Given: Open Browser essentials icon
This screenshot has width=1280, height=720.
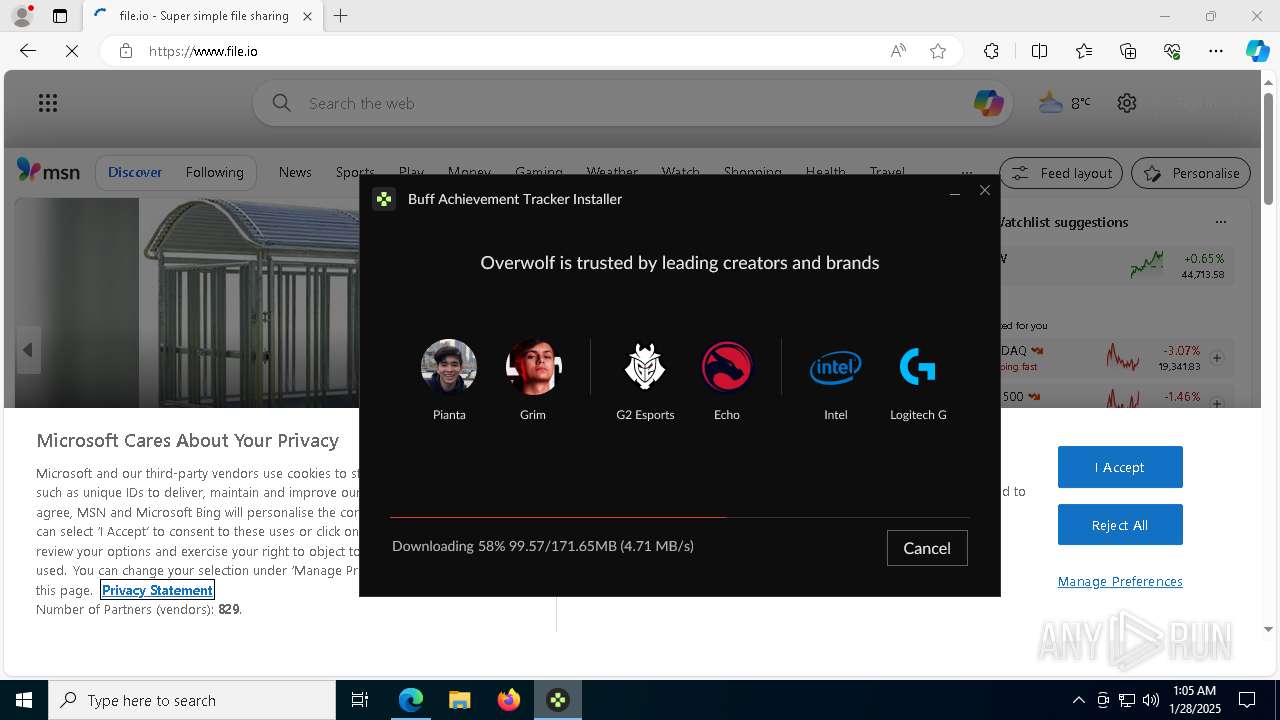Looking at the screenshot, I should pyautogui.click(x=1172, y=51).
